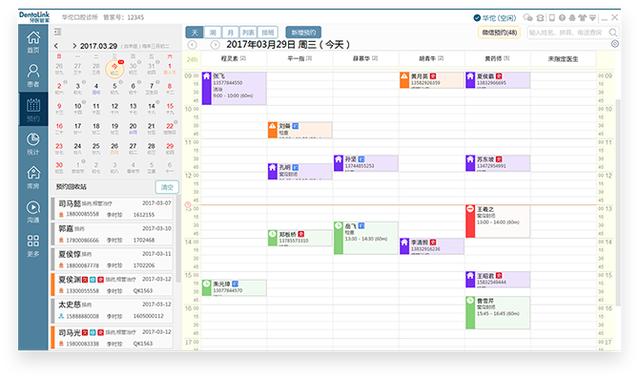
Task: Select 司马懿 entry in recycle list
Action: 113,208
